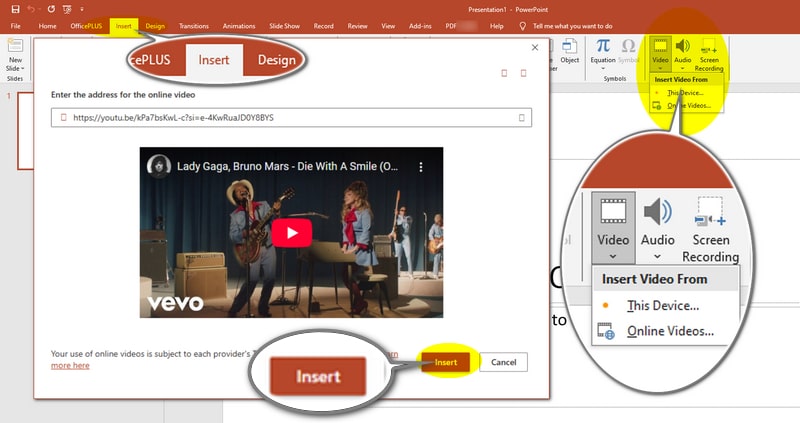Viewport: 800px width, 423px height.
Task: Open the Equation pi icon
Action: pos(603,46)
